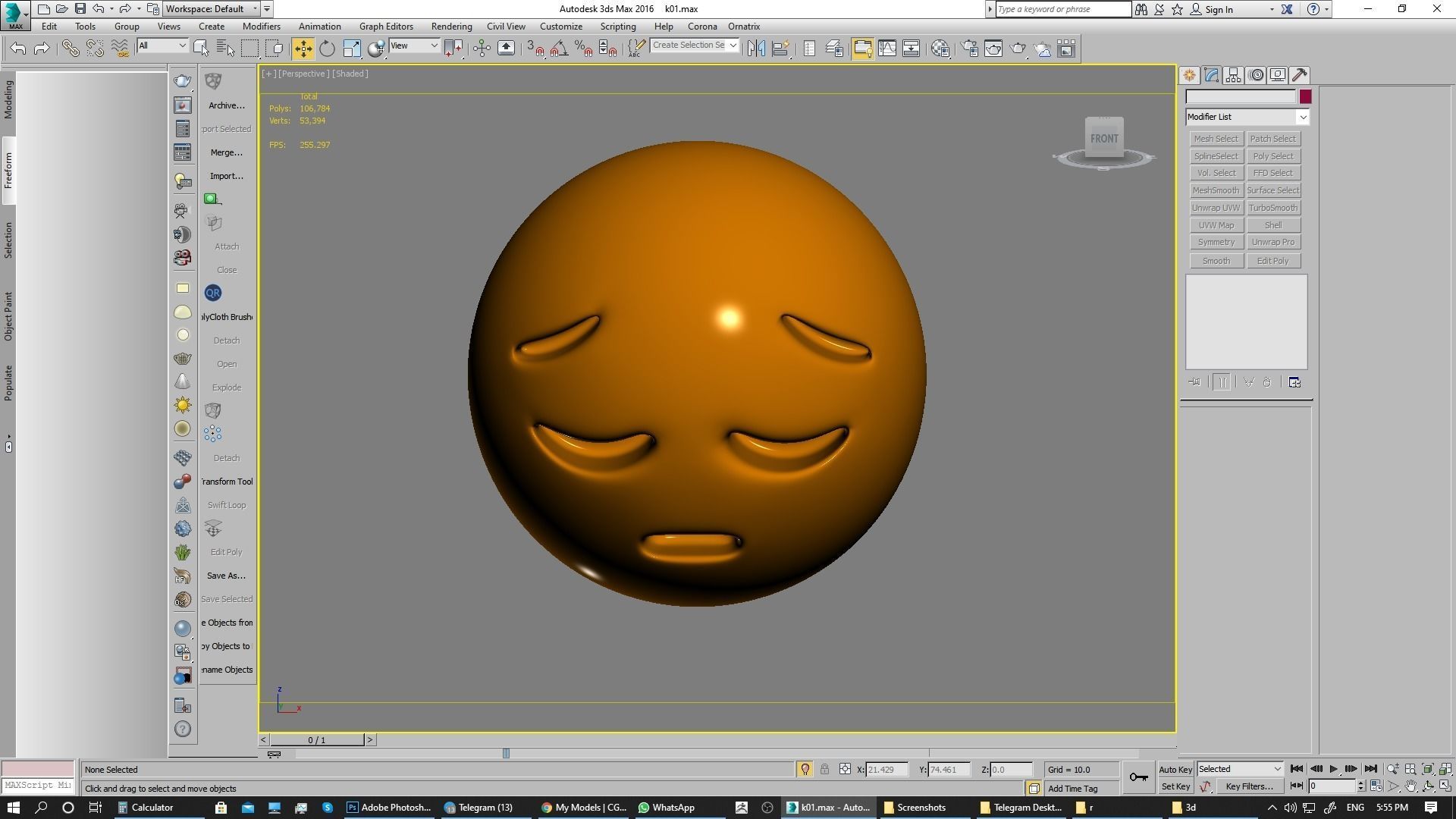The width and height of the screenshot is (1456, 819).
Task: Click the Align tool icon
Action: point(780,49)
